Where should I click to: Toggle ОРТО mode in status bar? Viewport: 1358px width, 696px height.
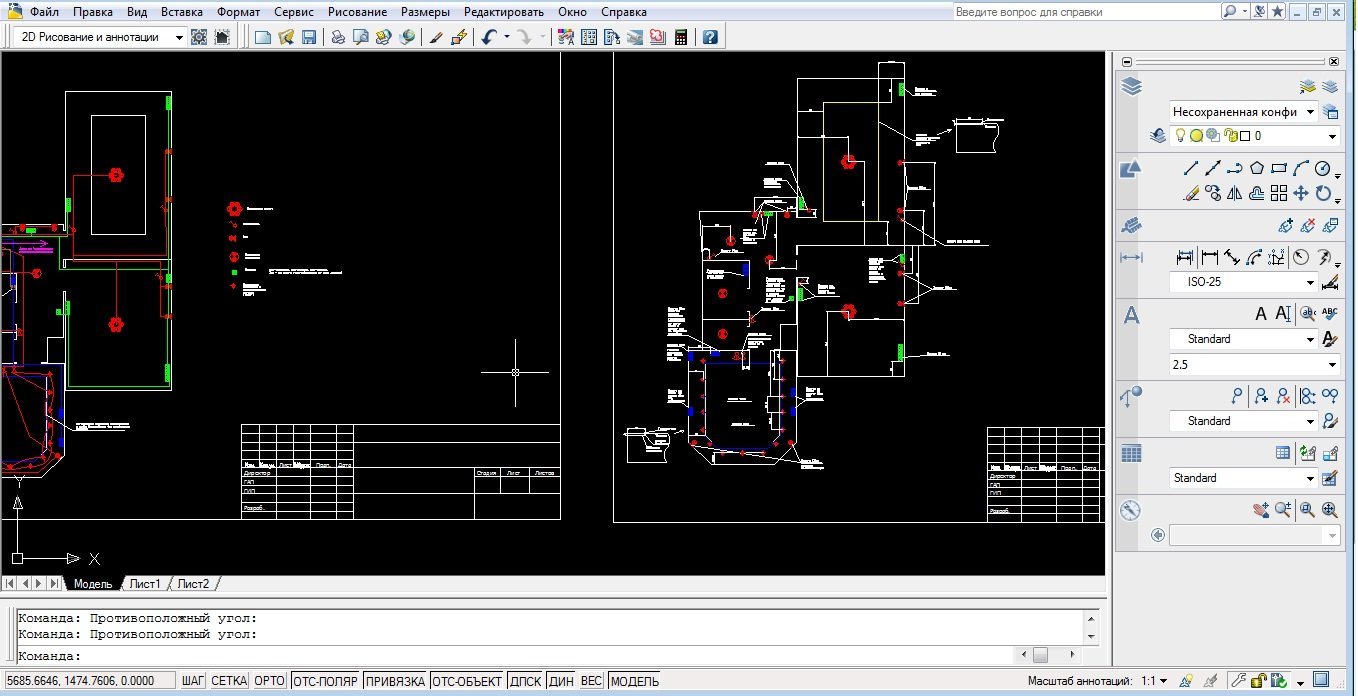pos(269,681)
